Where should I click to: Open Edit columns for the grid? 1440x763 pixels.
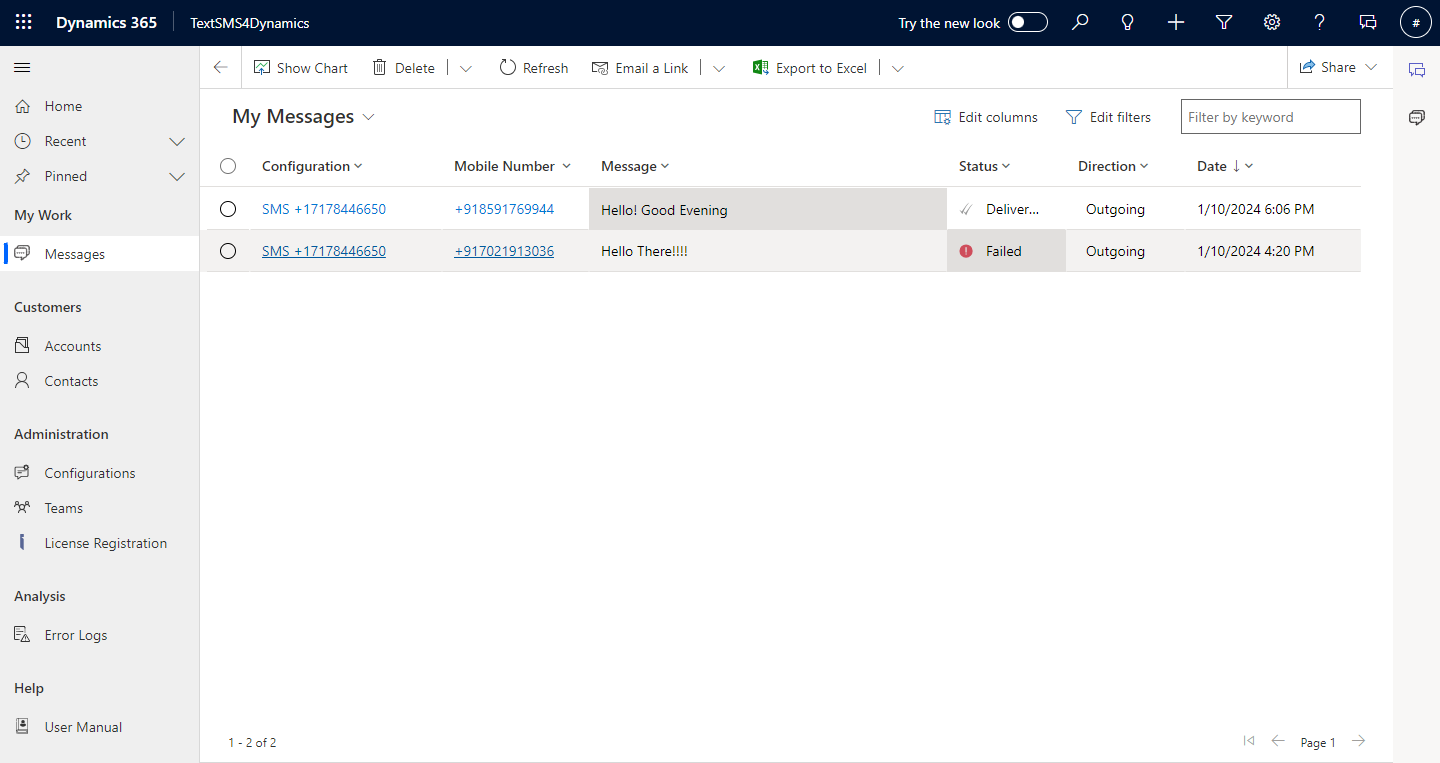986,116
